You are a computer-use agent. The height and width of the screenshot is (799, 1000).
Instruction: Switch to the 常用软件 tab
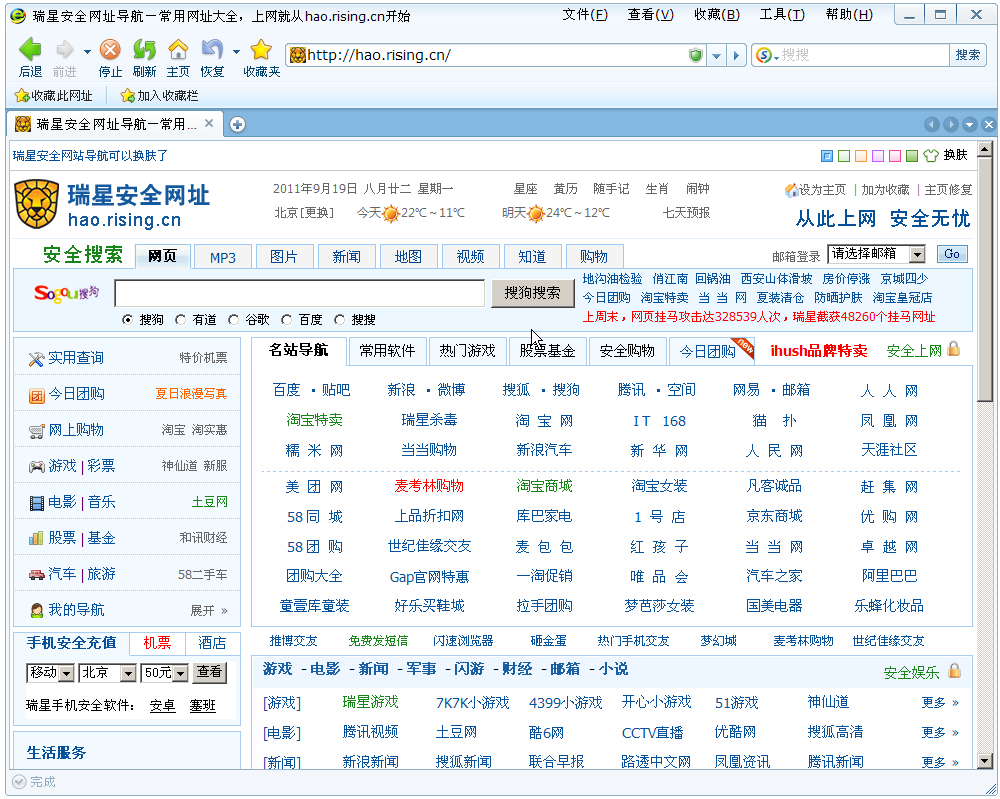387,351
